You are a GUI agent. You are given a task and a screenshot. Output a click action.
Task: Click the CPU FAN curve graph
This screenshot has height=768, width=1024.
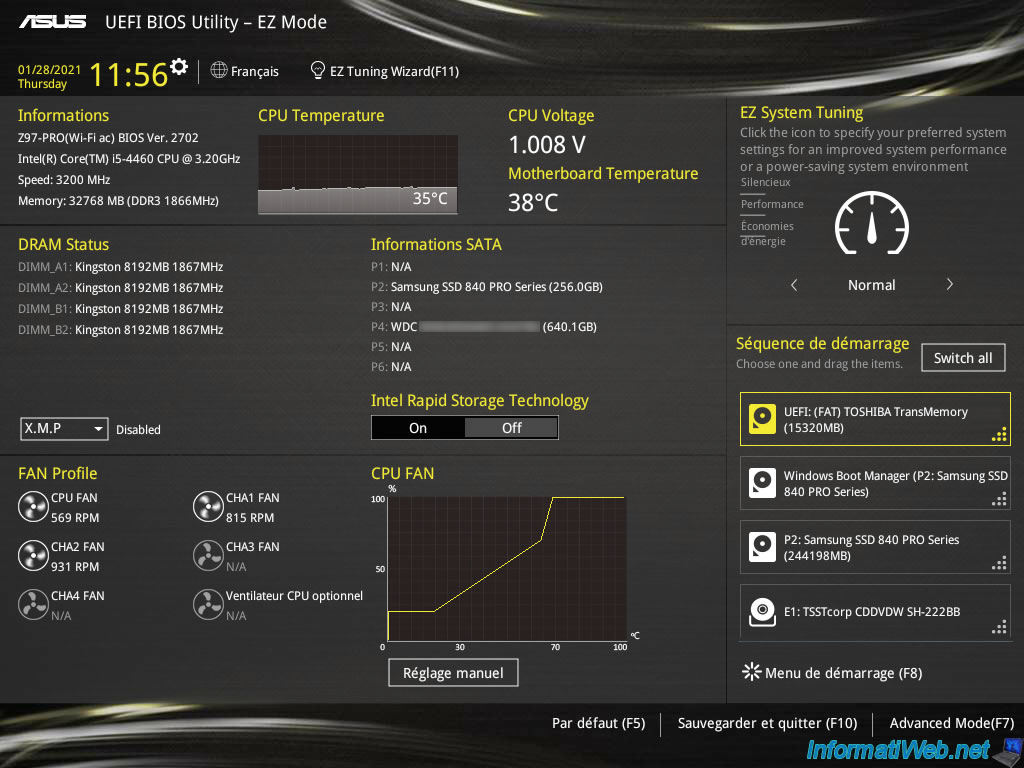coord(505,567)
